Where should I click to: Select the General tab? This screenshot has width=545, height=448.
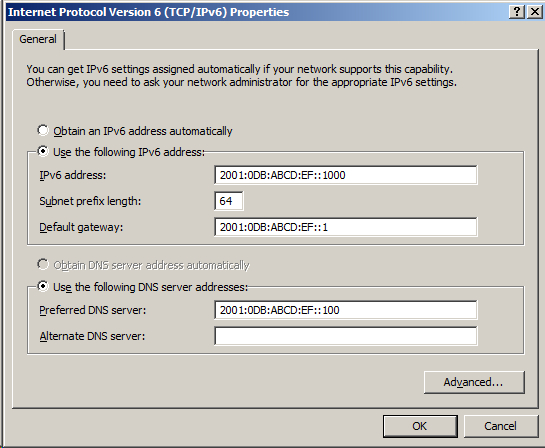click(38, 39)
